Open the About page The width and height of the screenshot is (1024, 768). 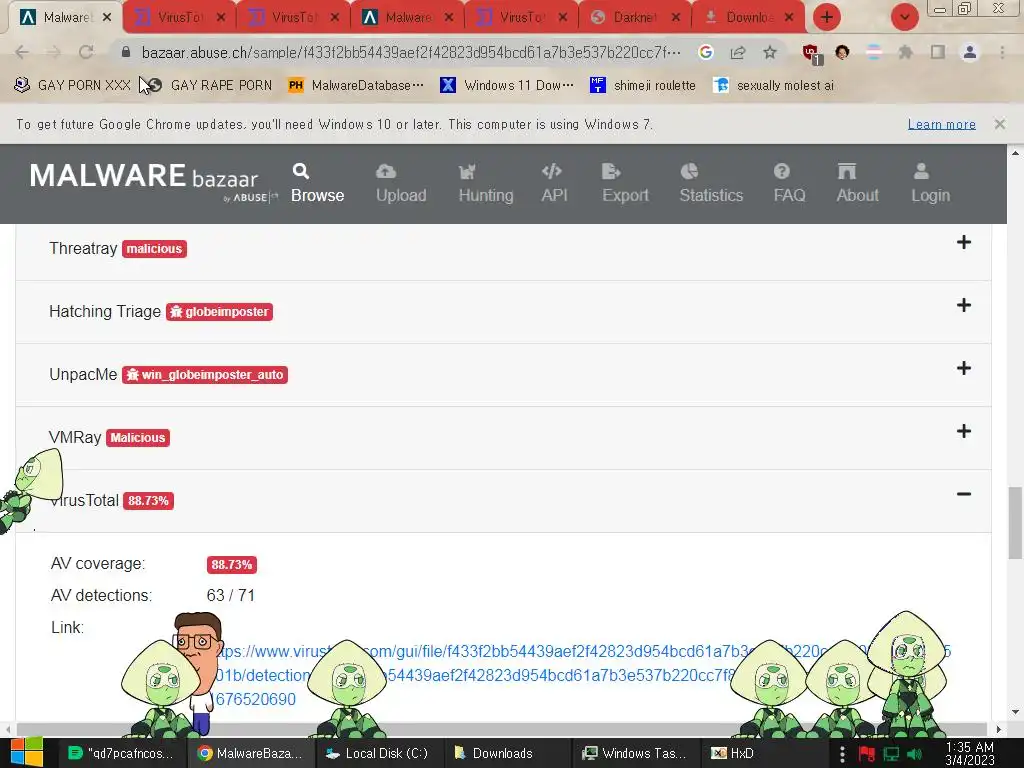tap(857, 184)
